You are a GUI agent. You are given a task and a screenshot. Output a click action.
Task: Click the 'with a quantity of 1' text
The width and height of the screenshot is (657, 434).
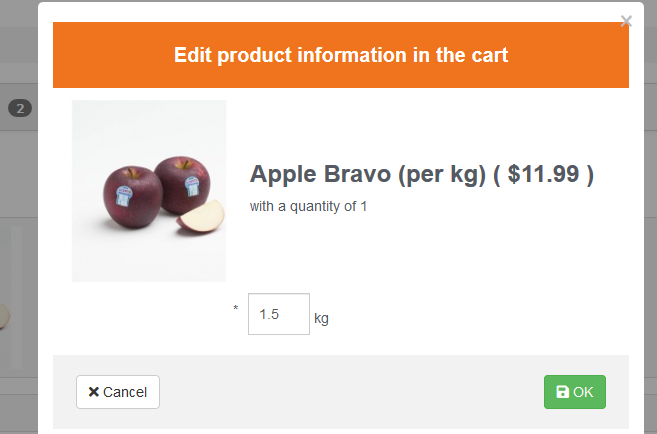[x=309, y=207]
